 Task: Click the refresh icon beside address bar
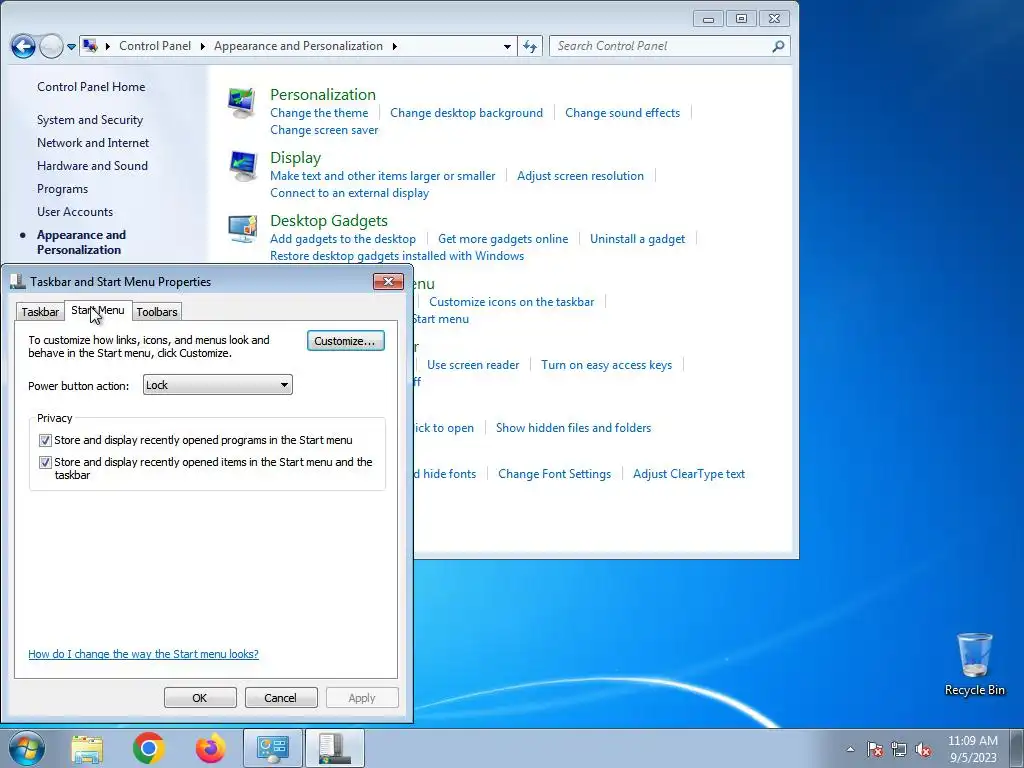530,46
